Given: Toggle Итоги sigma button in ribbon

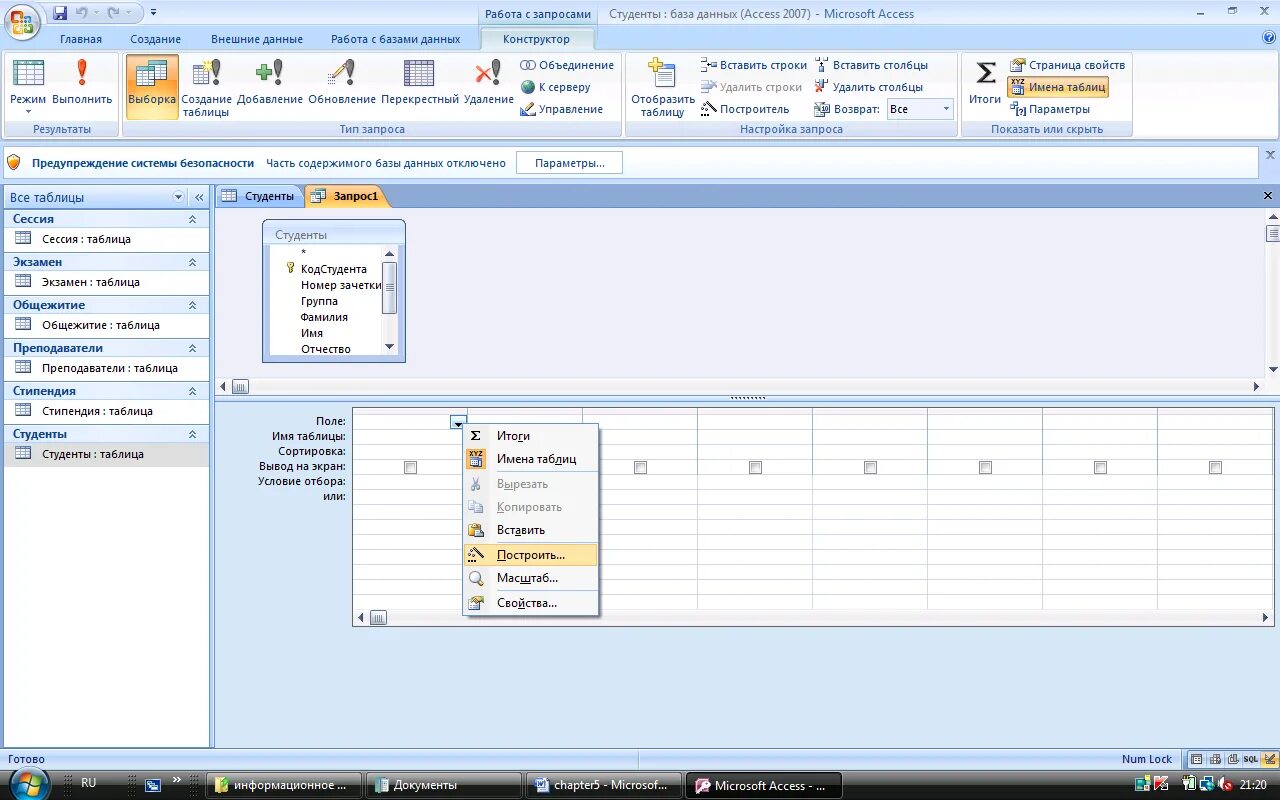Looking at the screenshot, I should (x=985, y=82).
